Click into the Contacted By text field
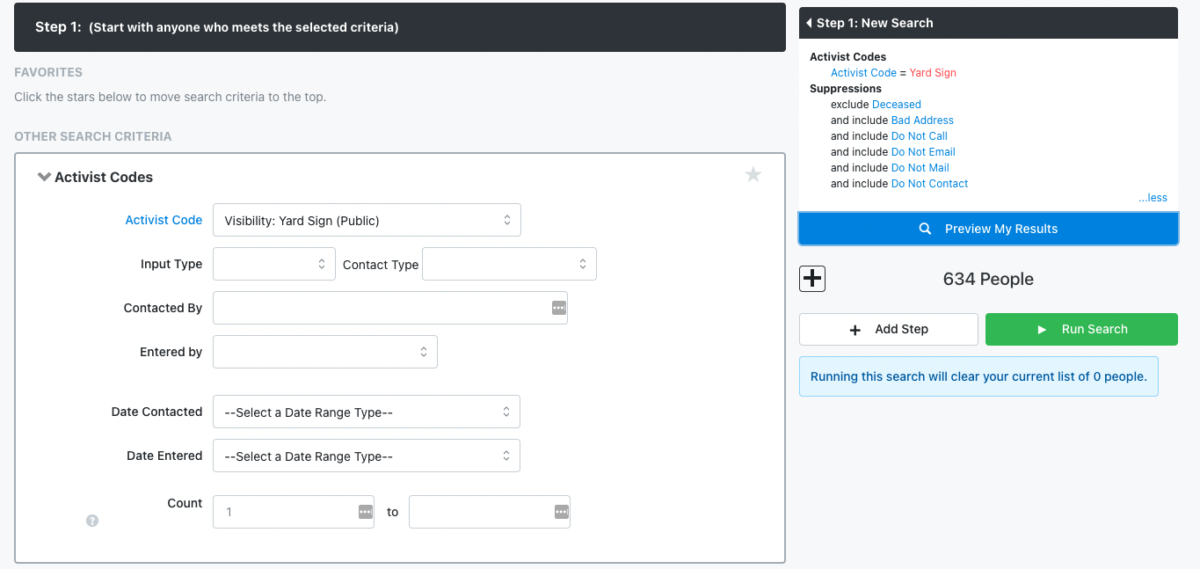 coord(380,308)
